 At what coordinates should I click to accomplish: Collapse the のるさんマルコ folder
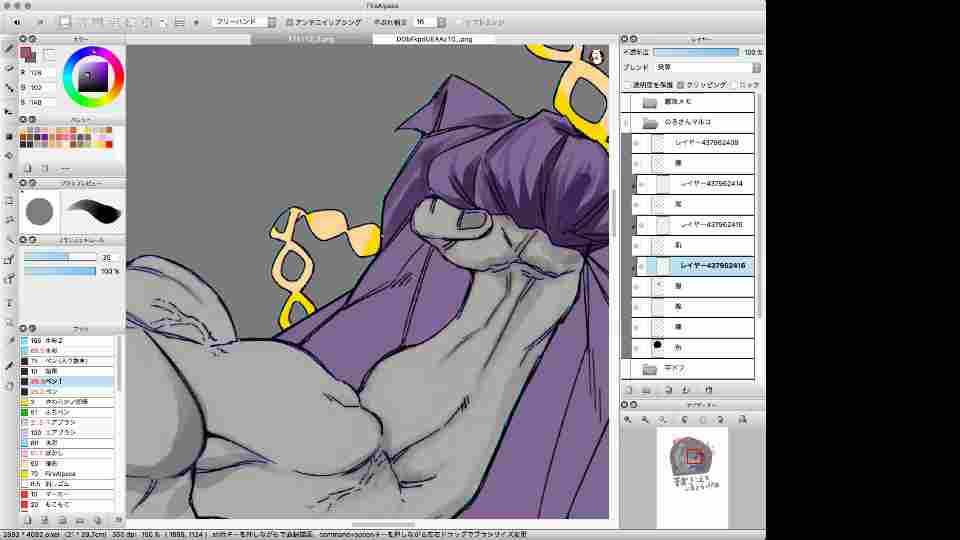tap(650, 123)
